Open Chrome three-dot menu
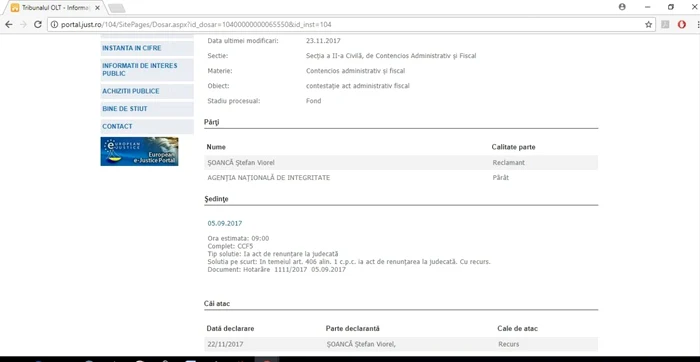Screen dimensions: 700x362 tap(697, 25)
